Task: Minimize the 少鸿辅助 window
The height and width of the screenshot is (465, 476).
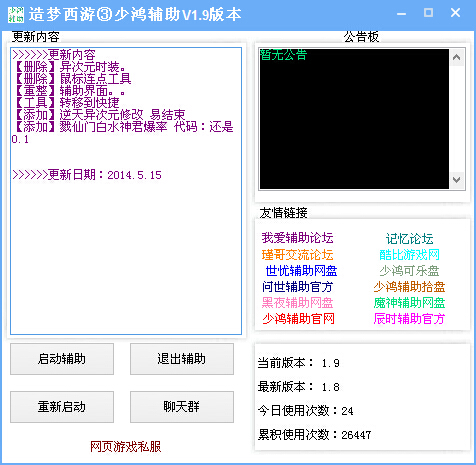Action: [402, 14]
